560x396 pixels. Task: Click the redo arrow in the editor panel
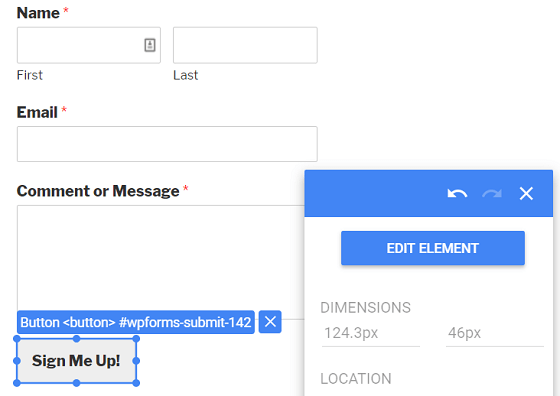pyautogui.click(x=492, y=194)
